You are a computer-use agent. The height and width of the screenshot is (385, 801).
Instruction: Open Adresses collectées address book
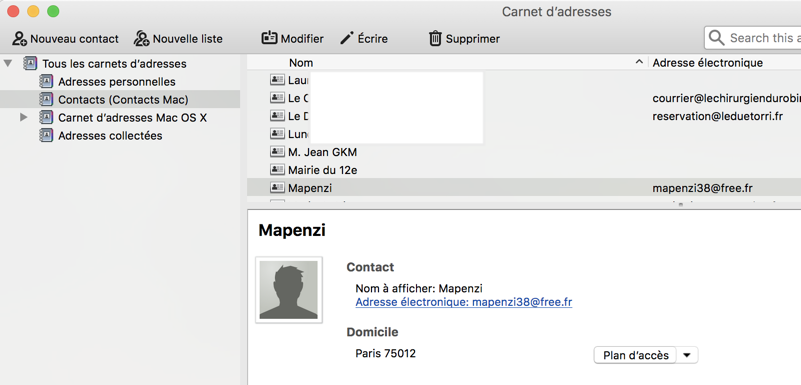coord(110,135)
